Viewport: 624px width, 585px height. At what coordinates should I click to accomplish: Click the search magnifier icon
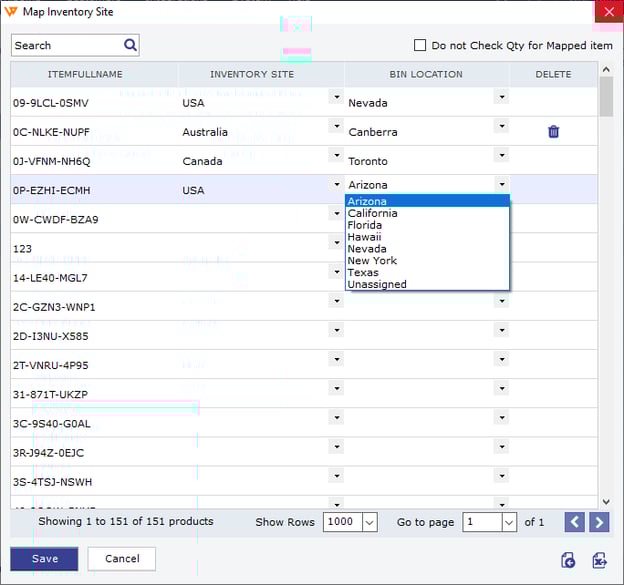130,45
